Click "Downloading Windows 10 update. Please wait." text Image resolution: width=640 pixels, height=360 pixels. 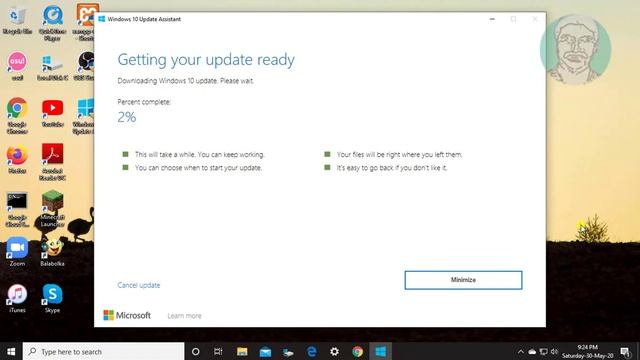186,81
